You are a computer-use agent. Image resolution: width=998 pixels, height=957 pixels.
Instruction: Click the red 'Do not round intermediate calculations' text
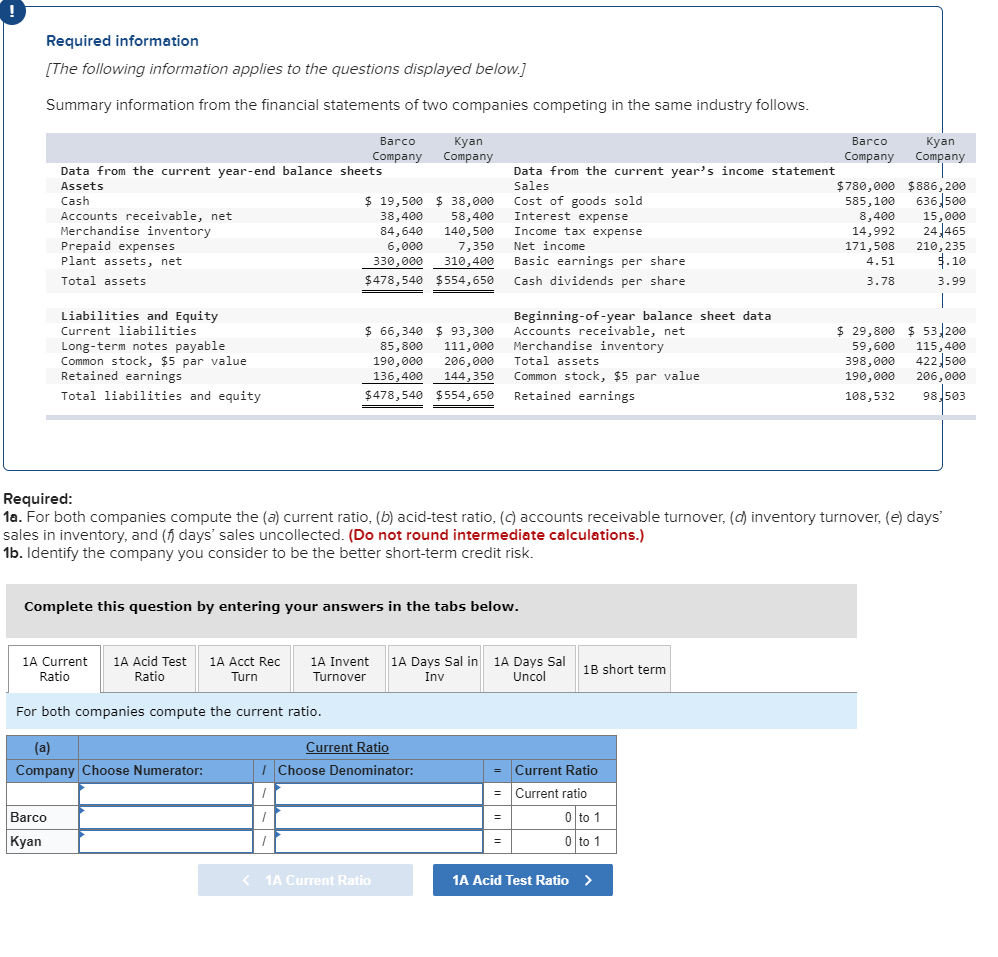(496, 535)
